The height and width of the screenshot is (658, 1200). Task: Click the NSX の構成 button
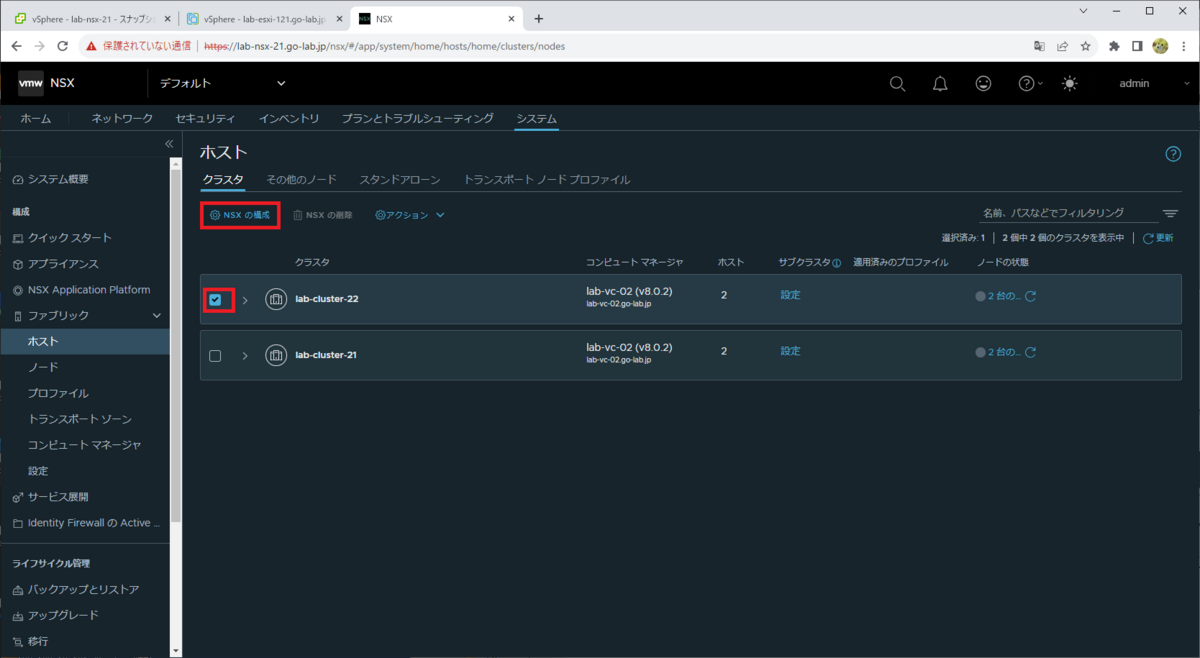pos(240,215)
